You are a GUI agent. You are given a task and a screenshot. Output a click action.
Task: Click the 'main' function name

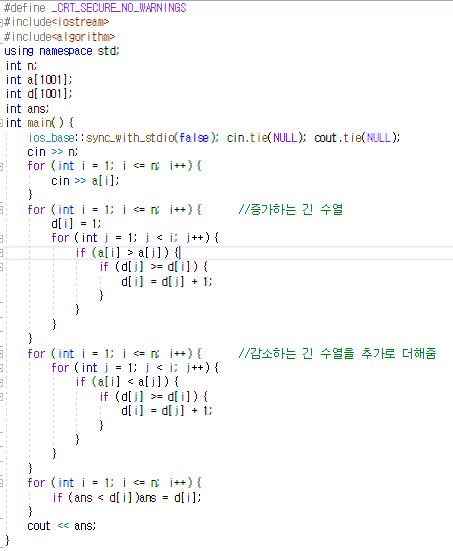tap(39, 123)
